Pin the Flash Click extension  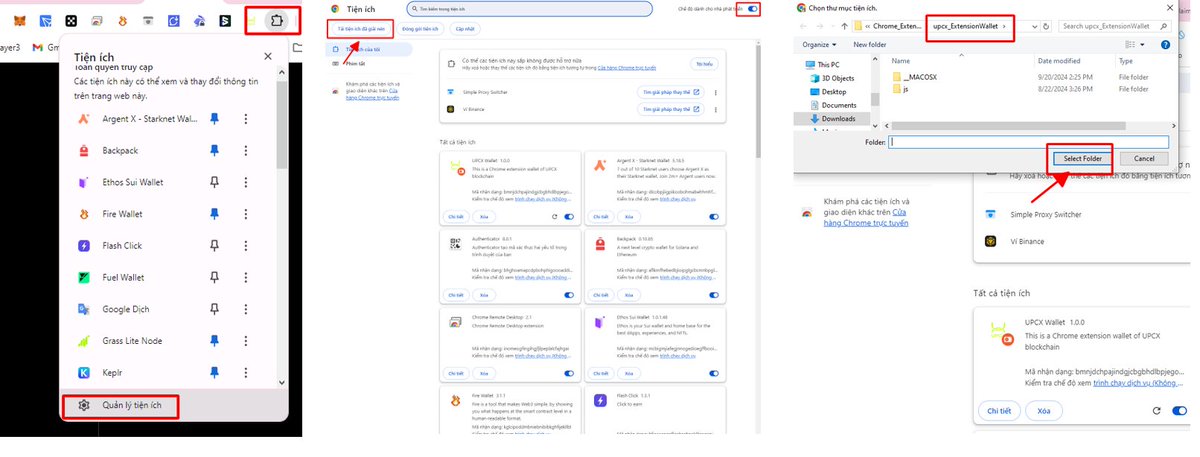213,246
